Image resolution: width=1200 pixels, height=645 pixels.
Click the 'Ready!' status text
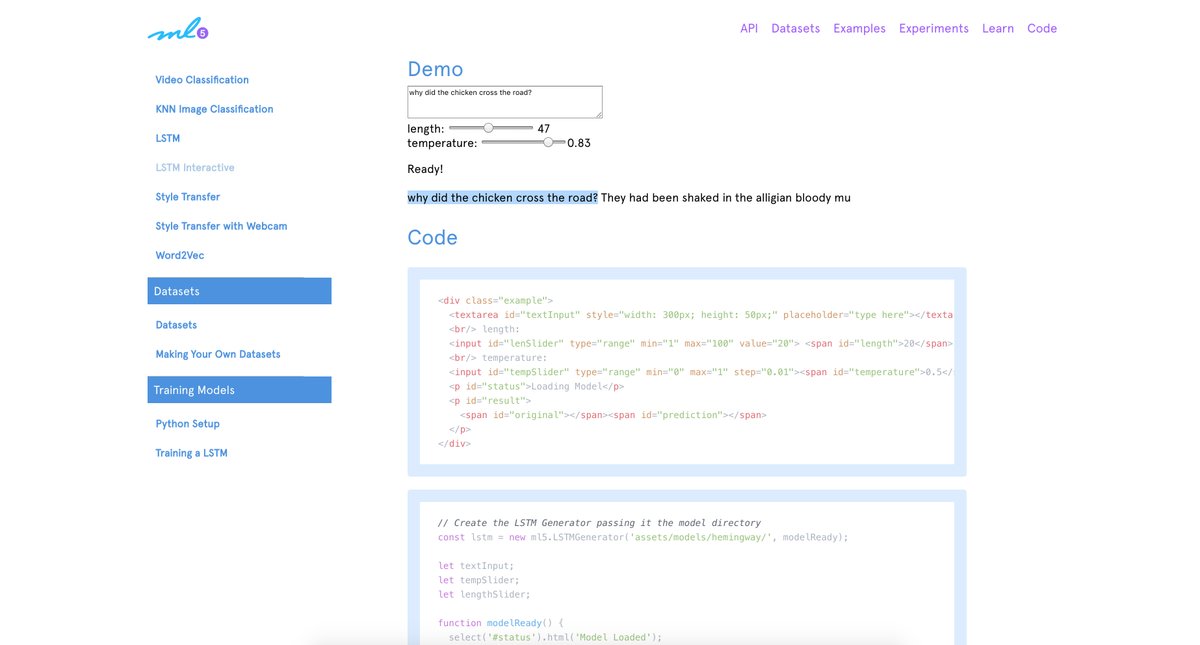click(425, 169)
